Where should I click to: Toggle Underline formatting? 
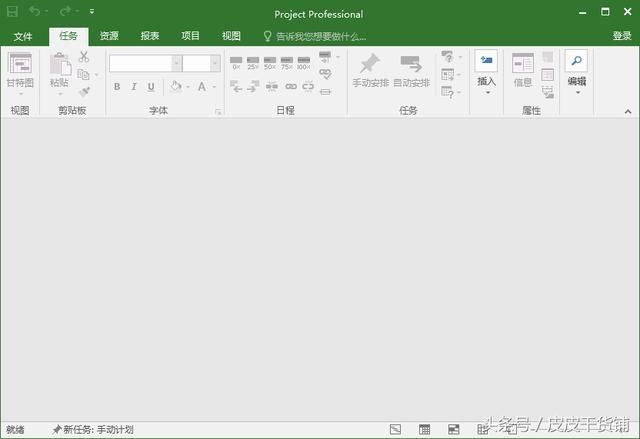pyautogui.click(x=151, y=86)
